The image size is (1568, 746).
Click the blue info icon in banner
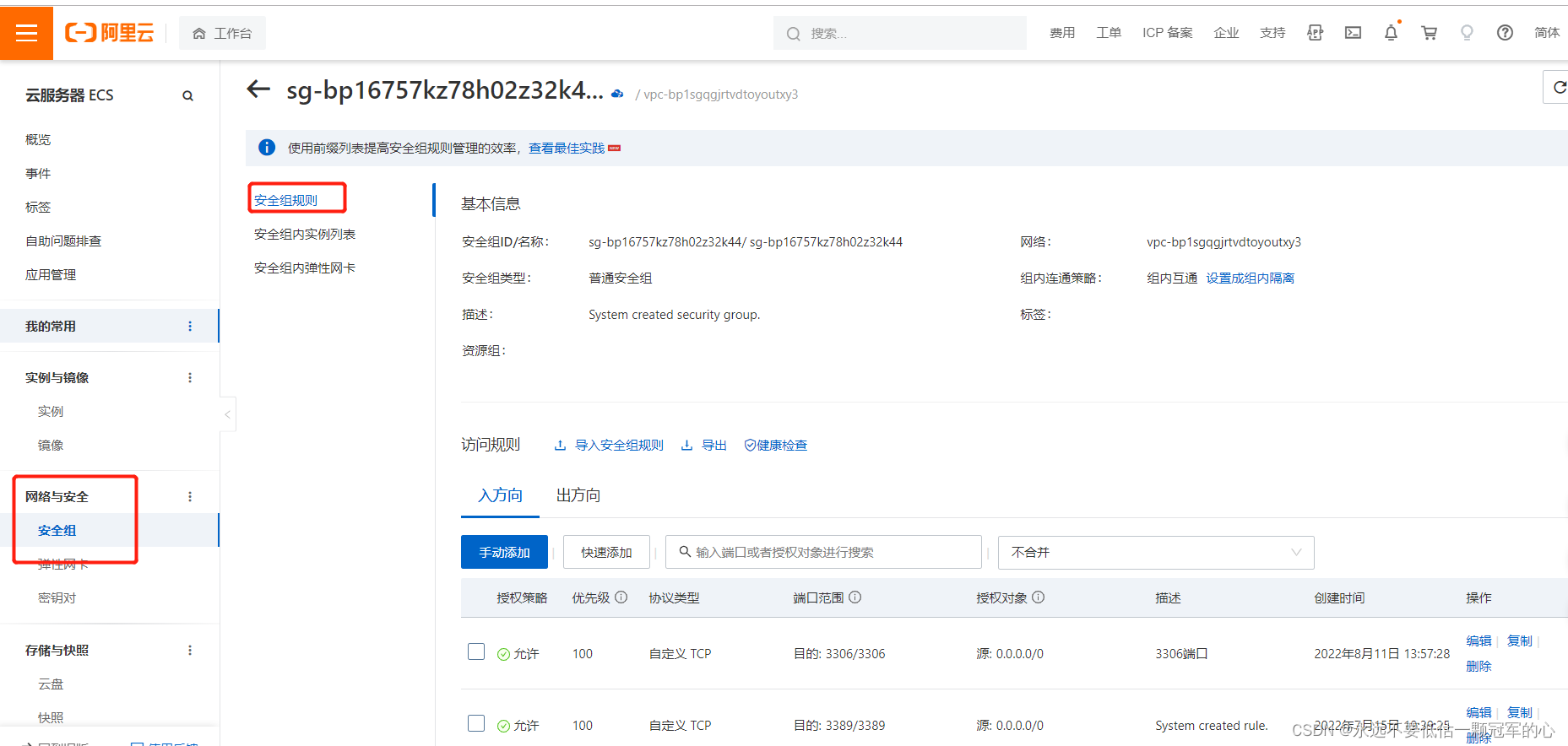[x=267, y=148]
